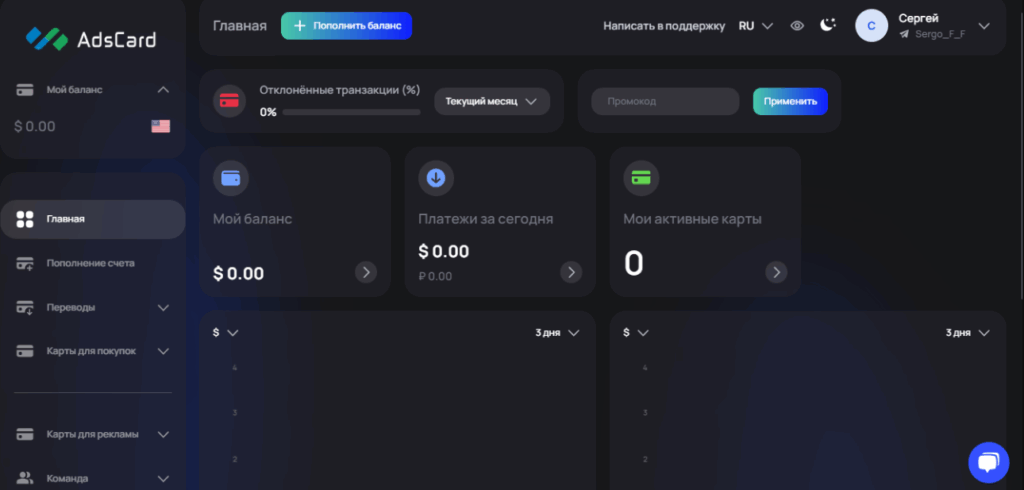Open left chart's $ currency dropdown

coord(225,333)
